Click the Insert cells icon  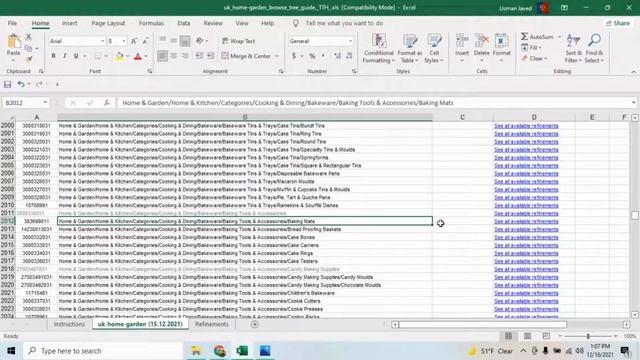(x=462, y=41)
